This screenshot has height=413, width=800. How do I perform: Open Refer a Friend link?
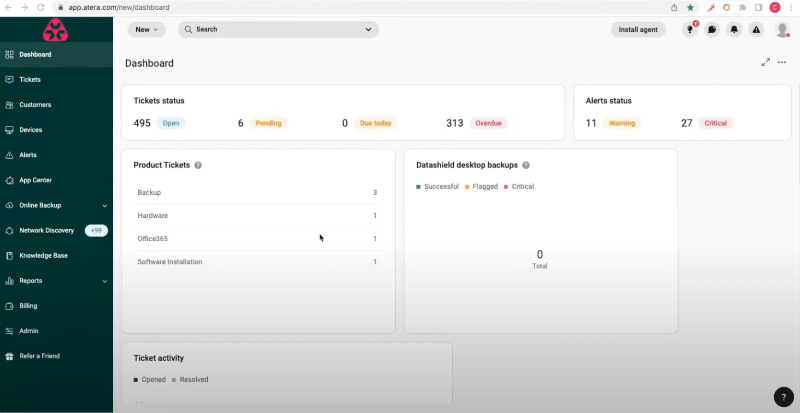(x=56, y=356)
